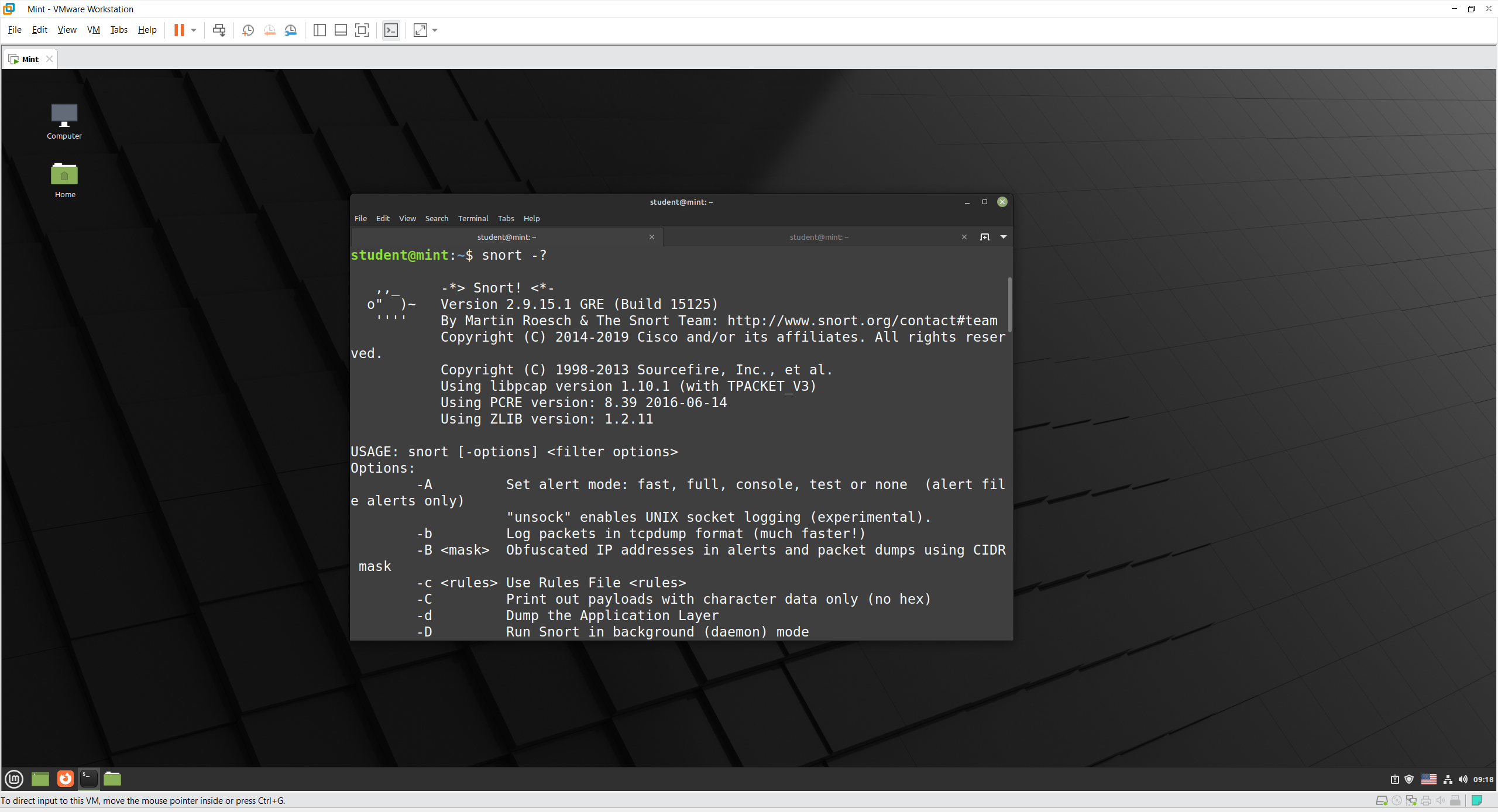Click the new terminal tab button
This screenshot has height=812, width=1498.
985,237
